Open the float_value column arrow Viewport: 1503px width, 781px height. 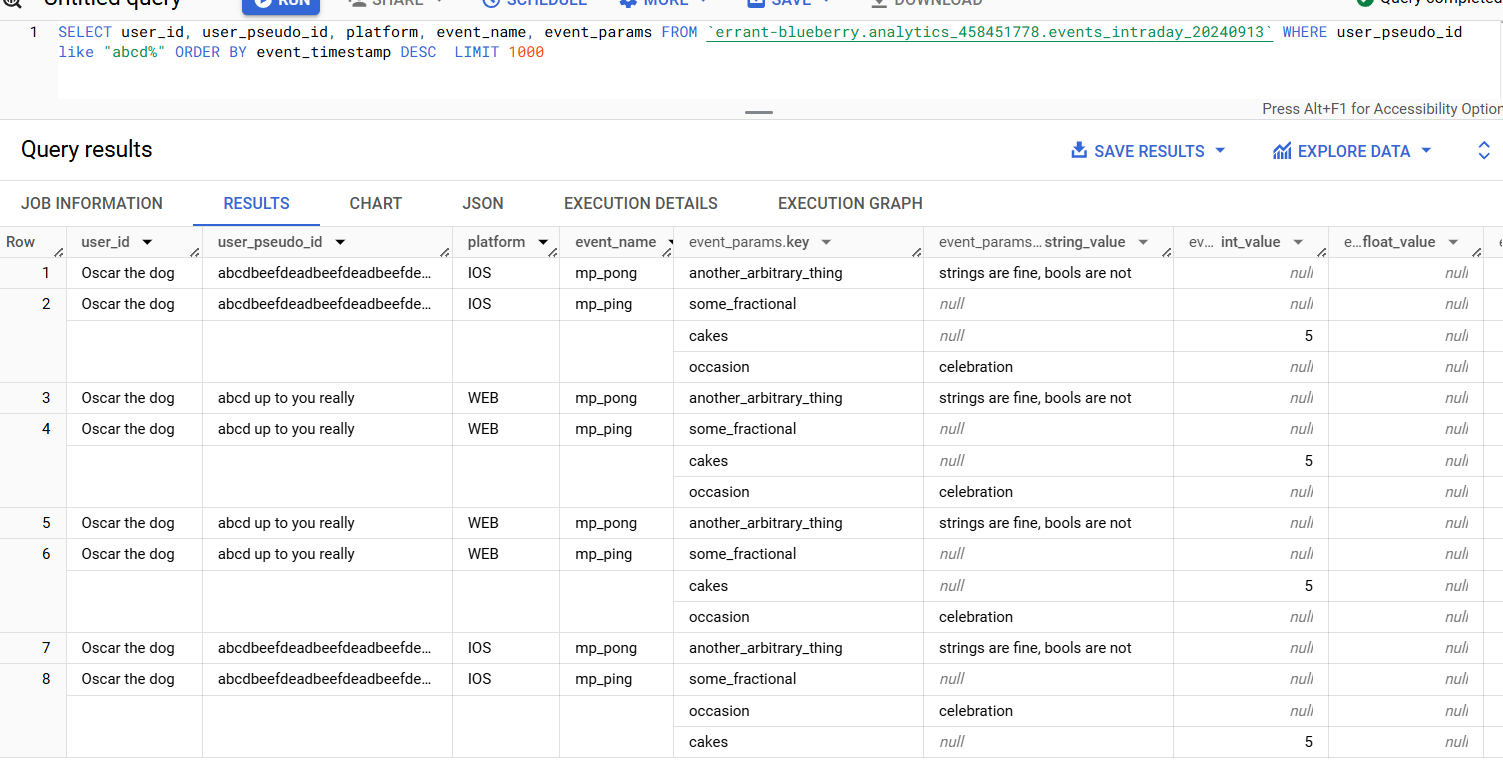[x=1453, y=242]
